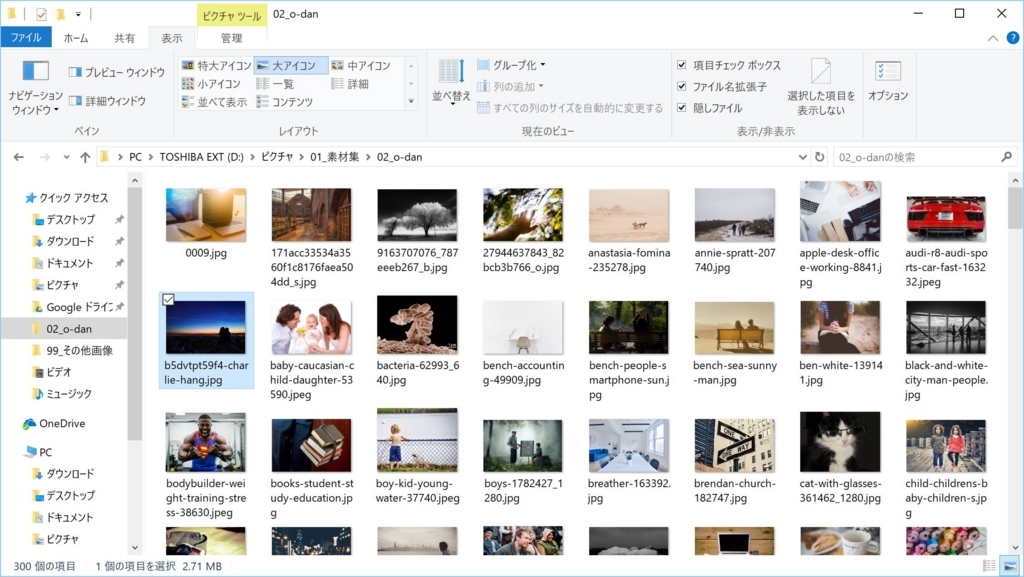Click the Picture Tools contextual tab
This screenshot has height=577, width=1024.
click(x=232, y=15)
